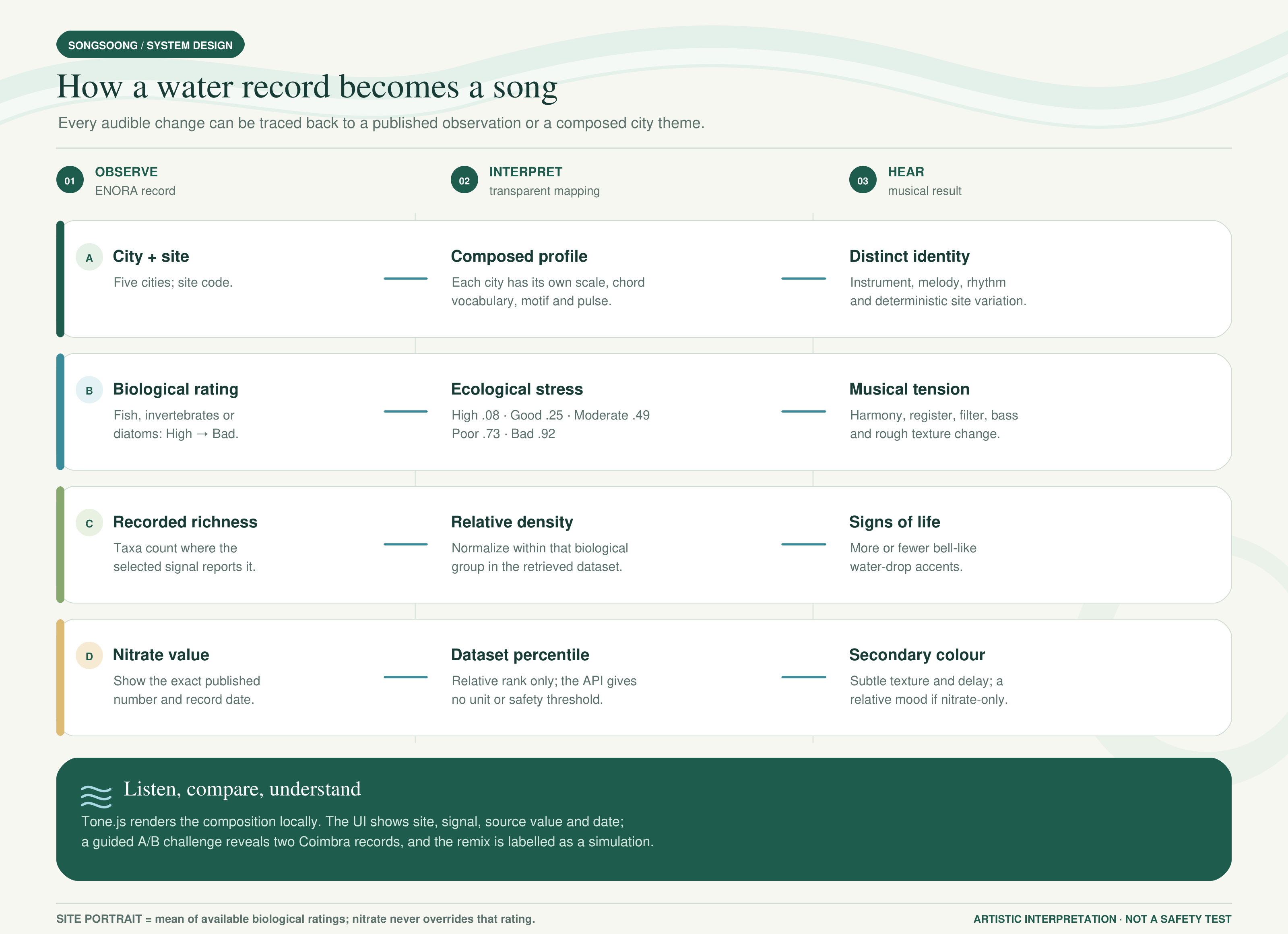Click the 'musical result' subtitle
Viewport: 1288px width, 934px height.
point(925,191)
